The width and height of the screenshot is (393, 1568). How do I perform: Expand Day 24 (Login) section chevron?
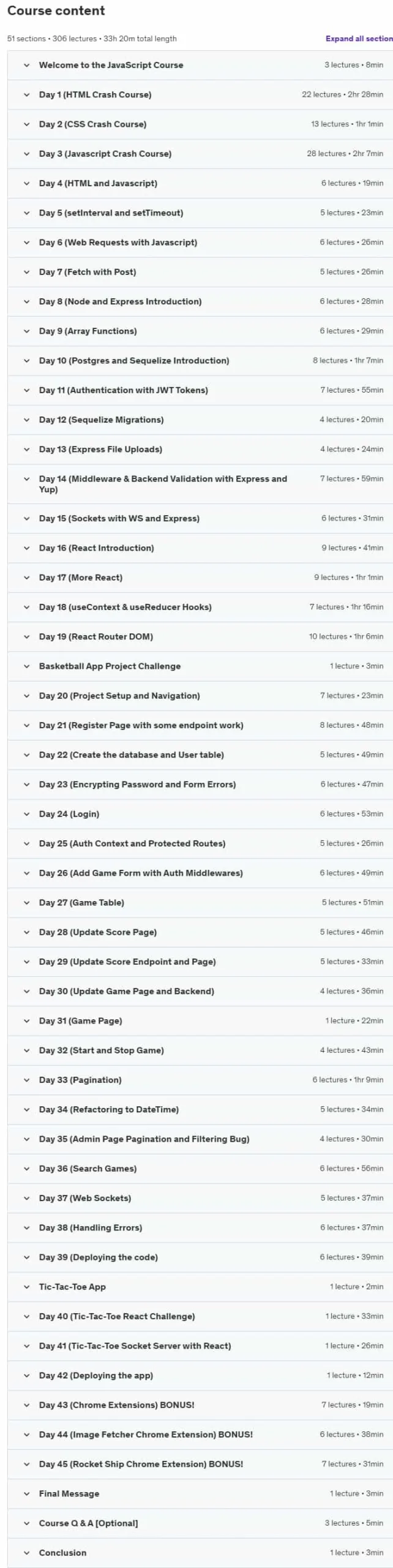26,814
